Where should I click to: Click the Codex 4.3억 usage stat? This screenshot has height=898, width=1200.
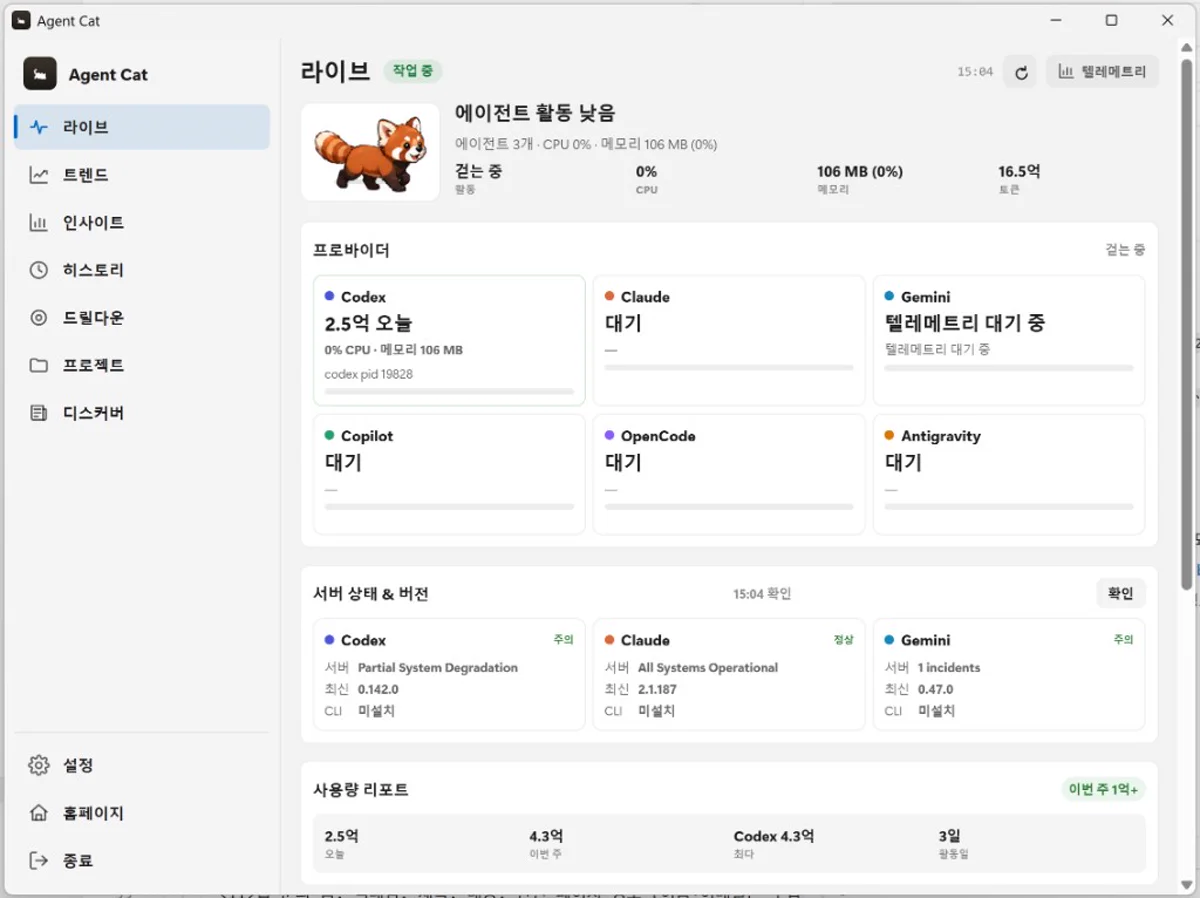(x=774, y=836)
